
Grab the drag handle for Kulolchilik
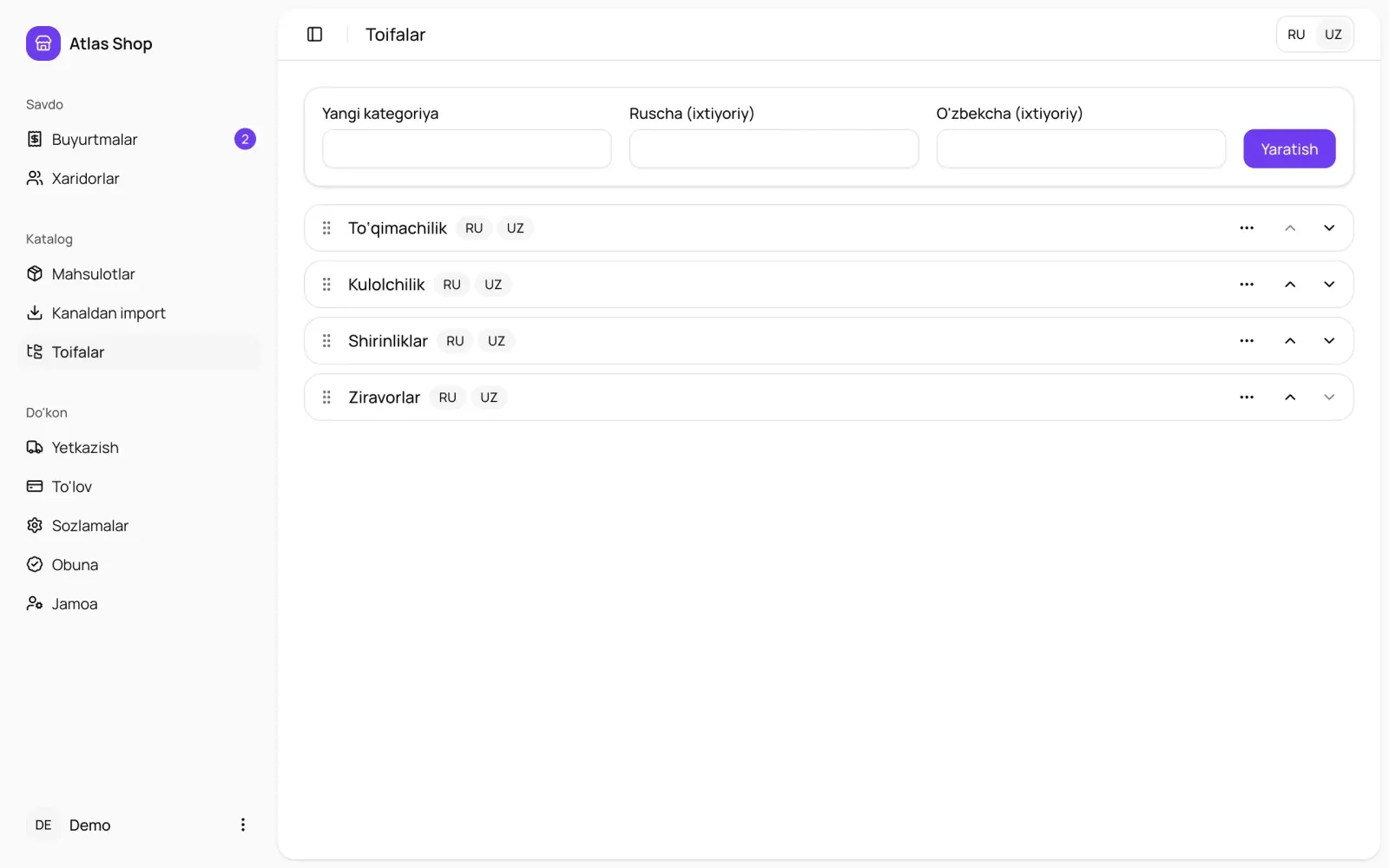326,285
